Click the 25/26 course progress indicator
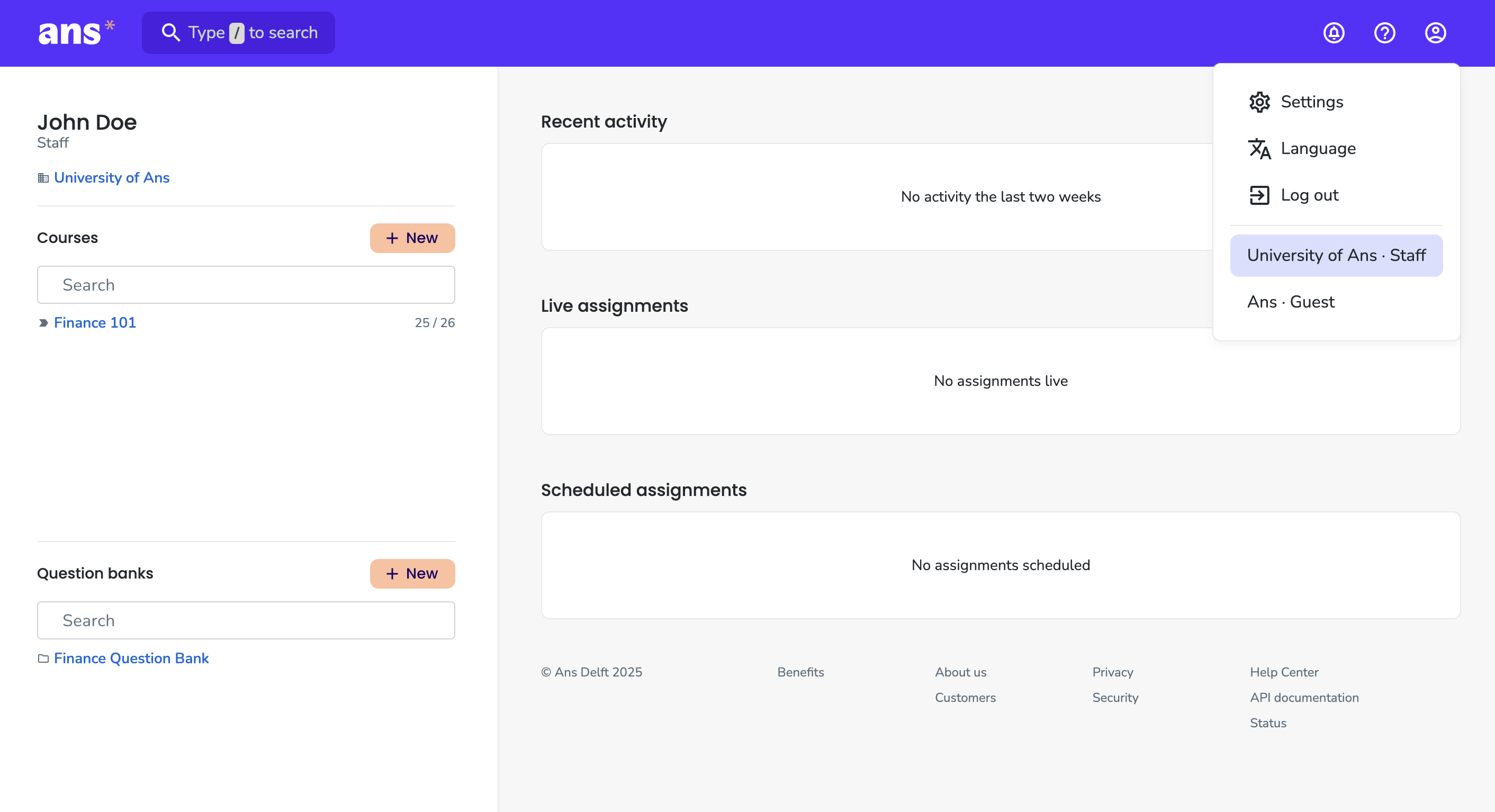The image size is (1495, 812). click(435, 323)
